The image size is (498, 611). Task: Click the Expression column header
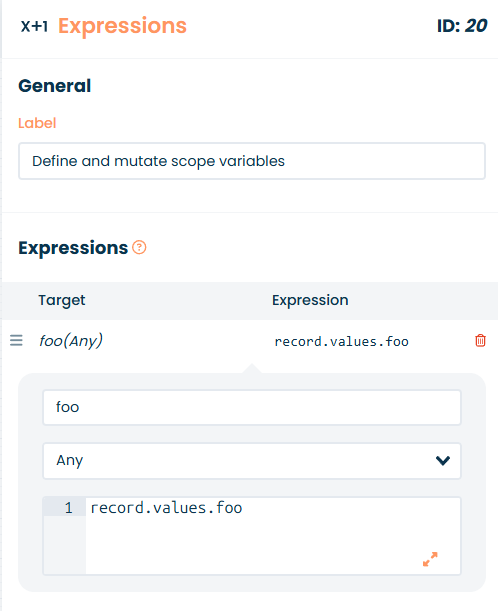[x=310, y=300]
